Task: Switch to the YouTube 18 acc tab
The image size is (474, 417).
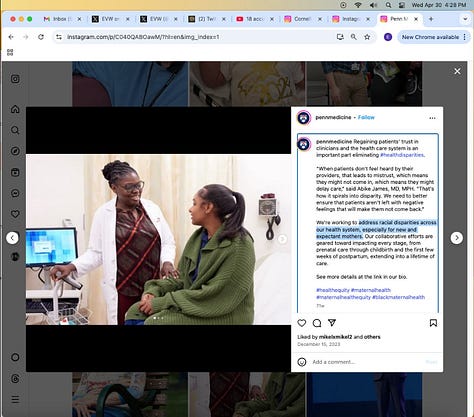Action: pos(255,19)
